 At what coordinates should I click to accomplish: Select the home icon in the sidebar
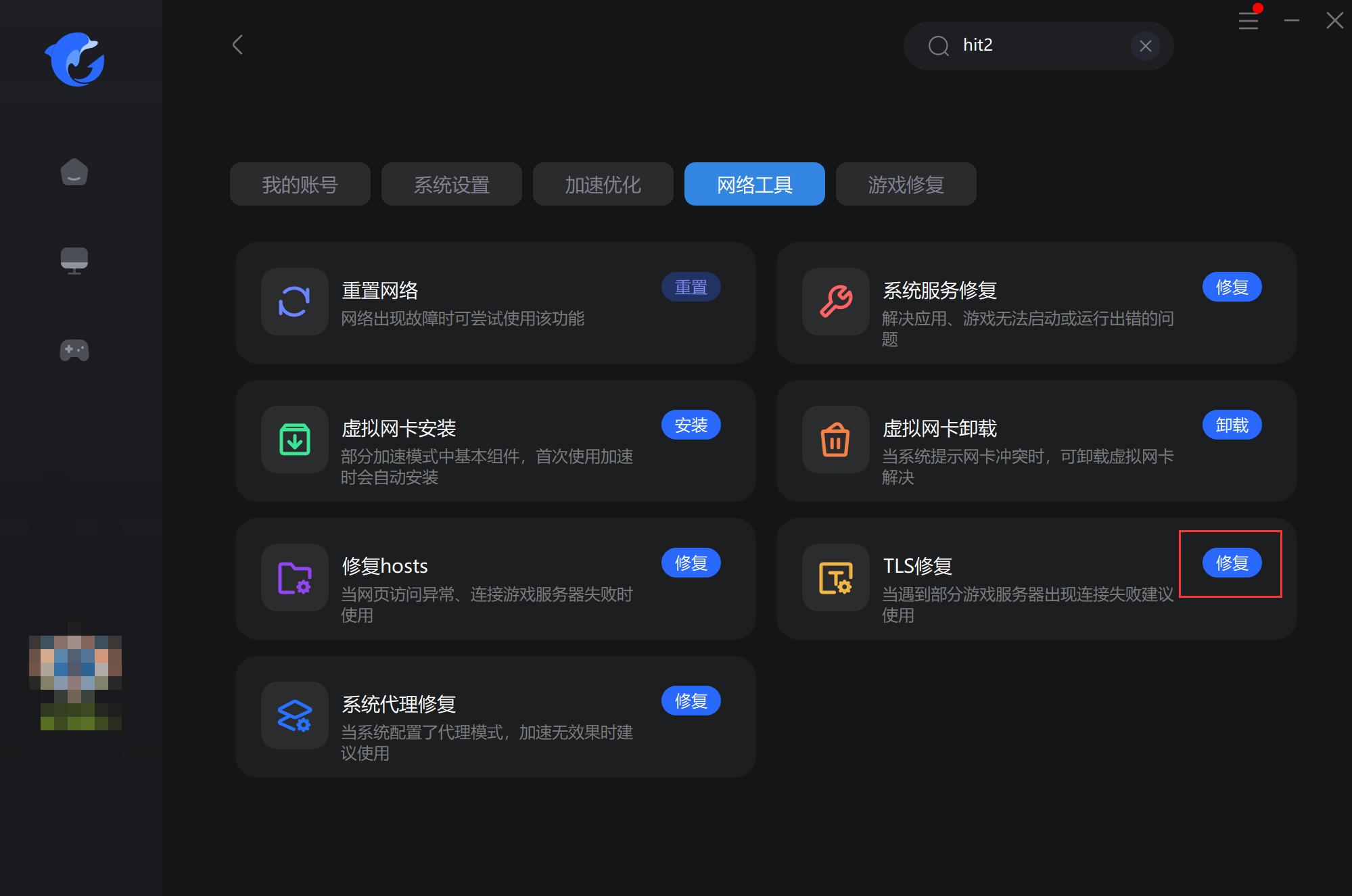74,172
